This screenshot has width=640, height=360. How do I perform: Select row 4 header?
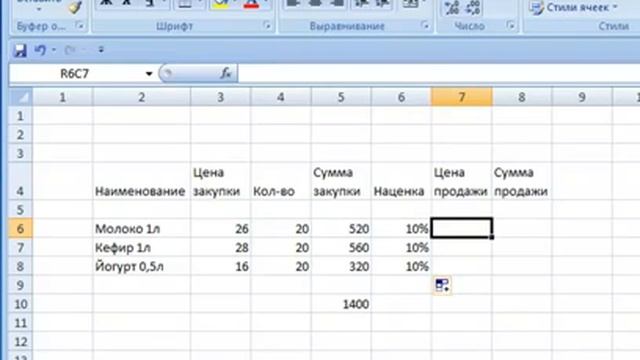click(20, 181)
